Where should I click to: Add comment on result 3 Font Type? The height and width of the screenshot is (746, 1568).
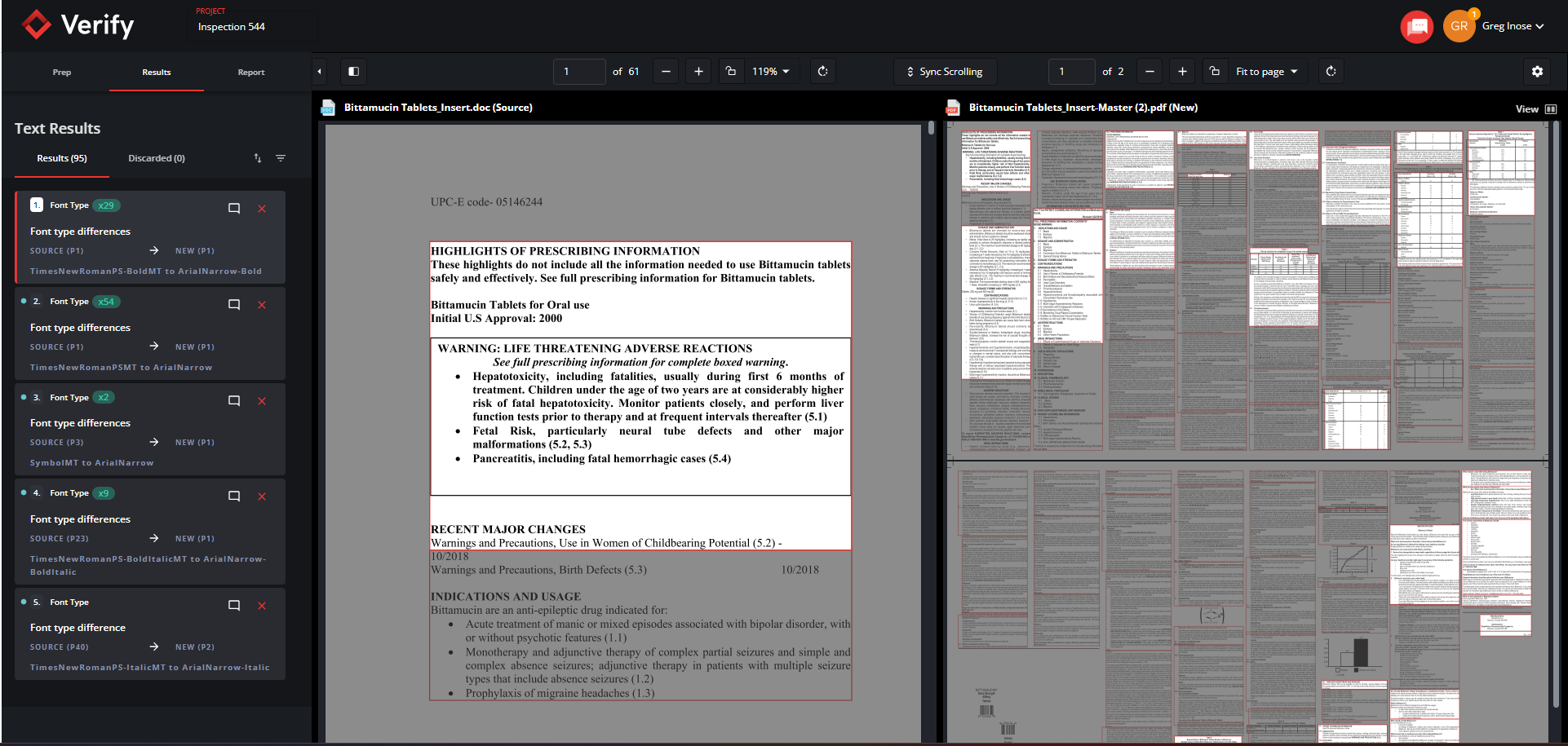234,401
